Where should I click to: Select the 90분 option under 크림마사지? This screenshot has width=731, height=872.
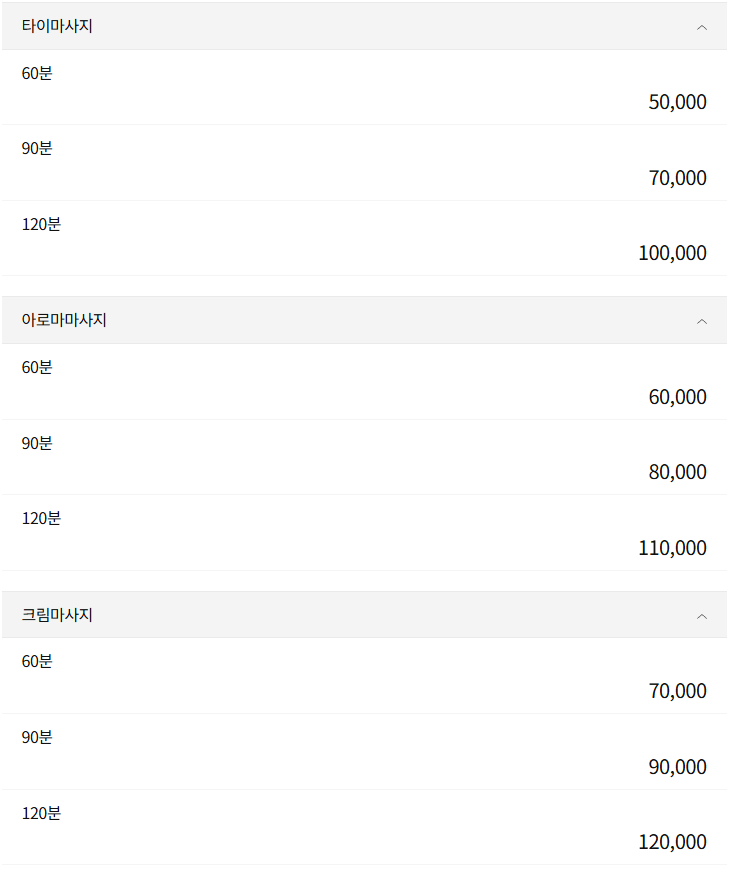coord(37,737)
